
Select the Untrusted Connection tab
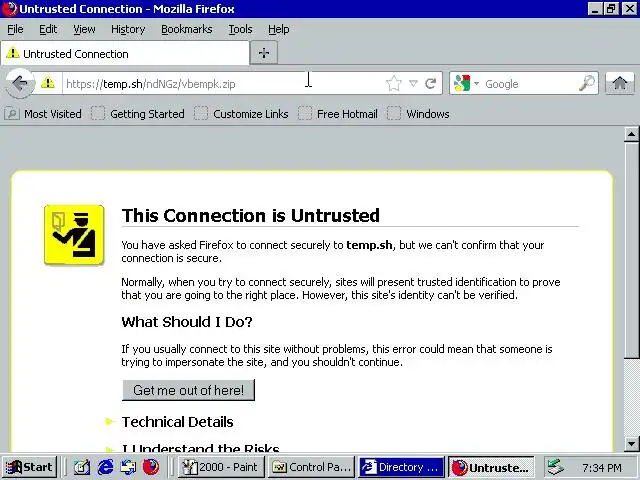pyautogui.click(x=125, y=53)
